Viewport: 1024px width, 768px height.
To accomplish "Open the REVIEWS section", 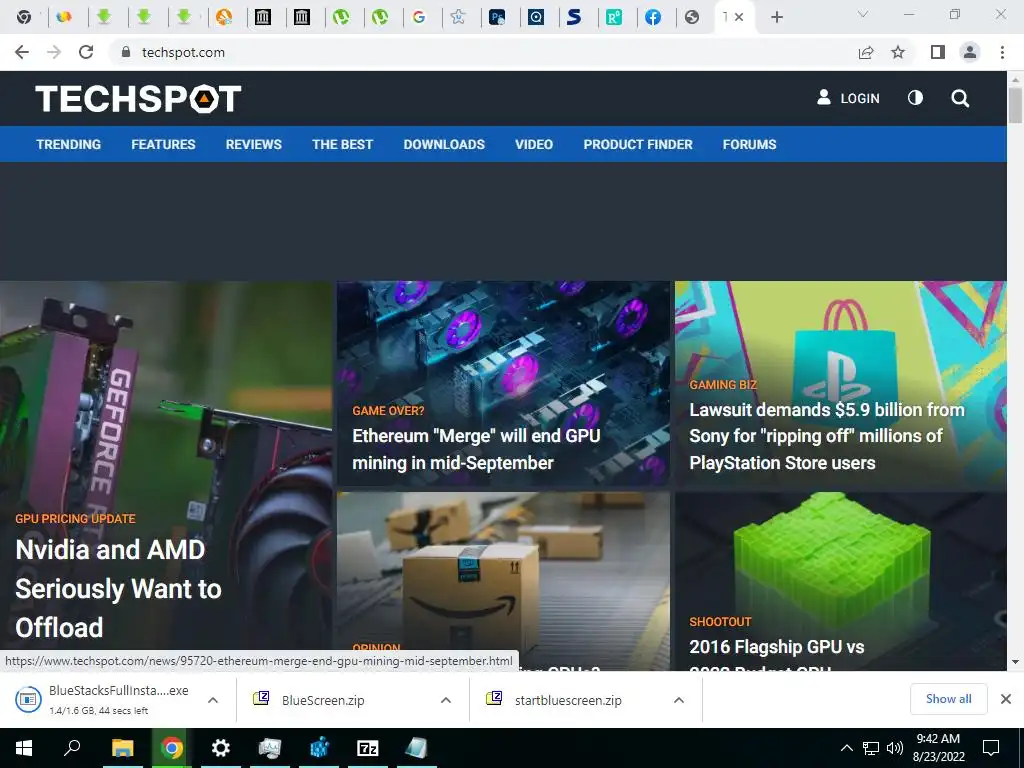I will pos(253,144).
